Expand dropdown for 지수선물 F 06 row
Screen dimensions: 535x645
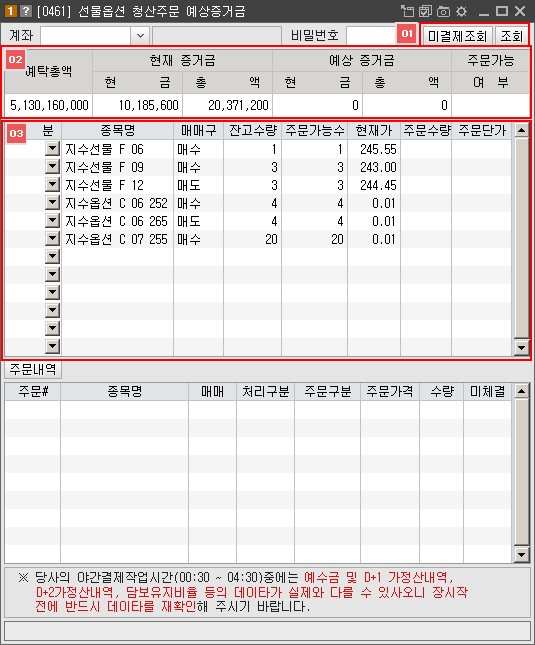point(53,149)
